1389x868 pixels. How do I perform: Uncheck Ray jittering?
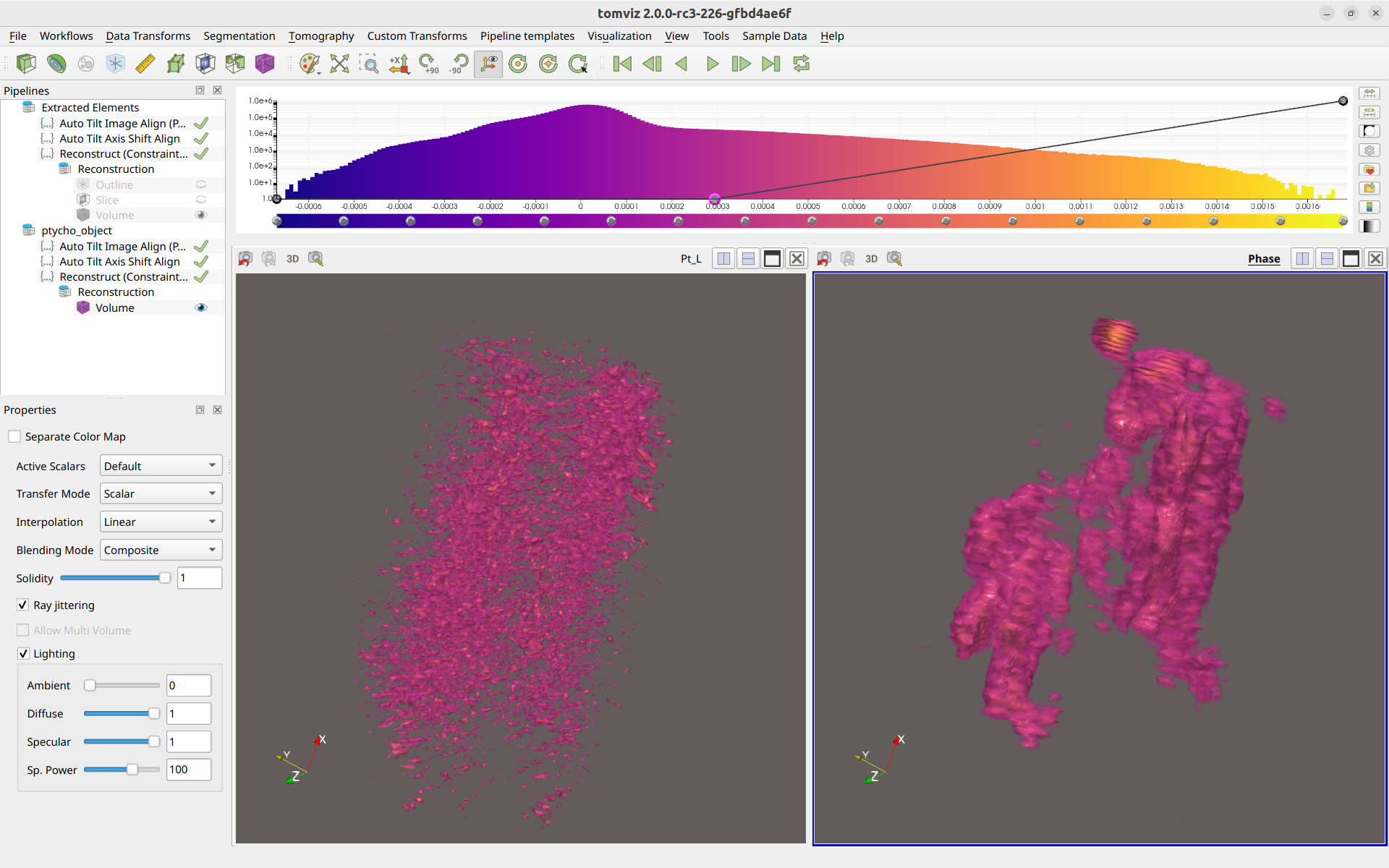click(23, 605)
